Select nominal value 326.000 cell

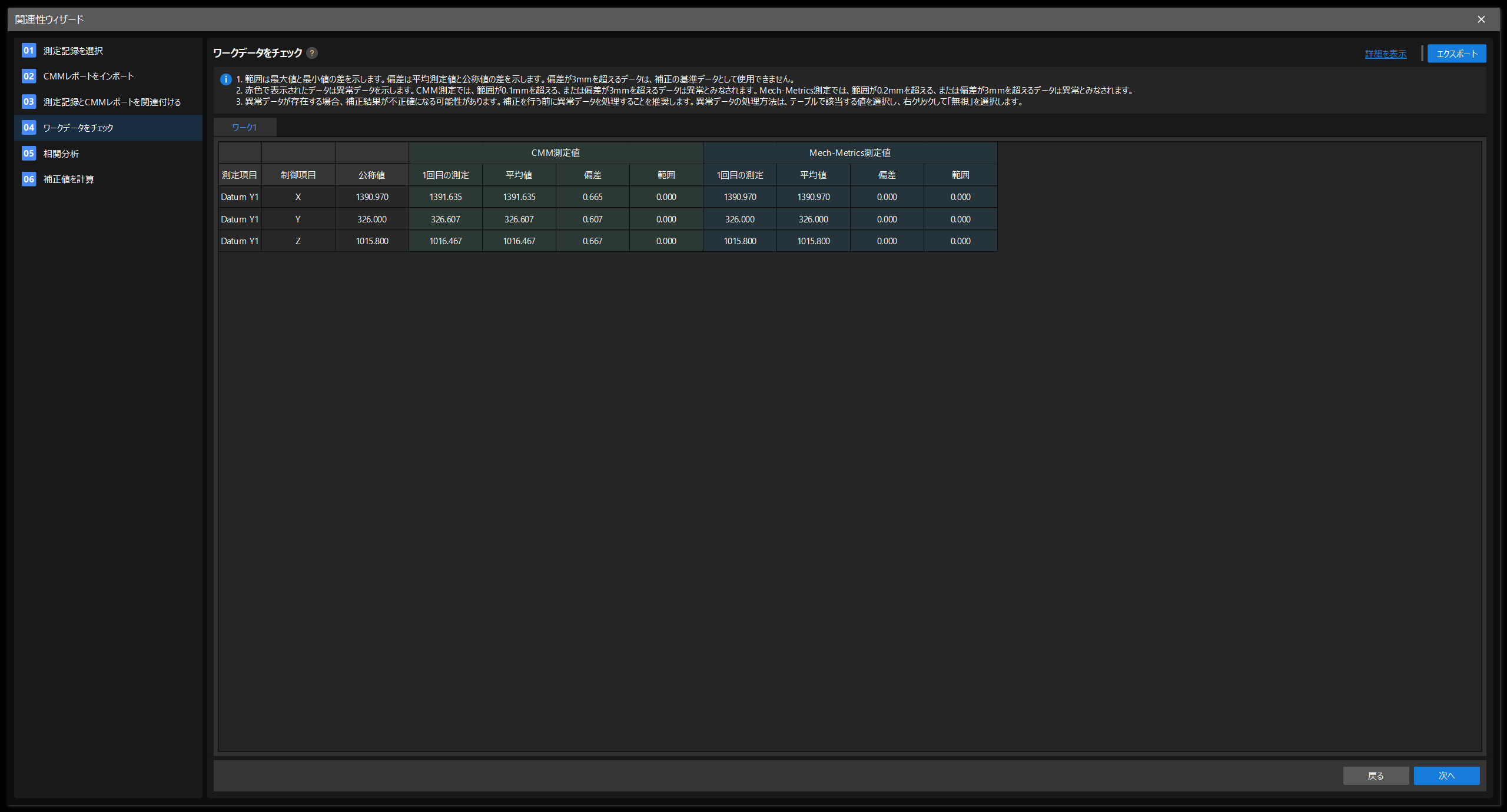point(372,219)
